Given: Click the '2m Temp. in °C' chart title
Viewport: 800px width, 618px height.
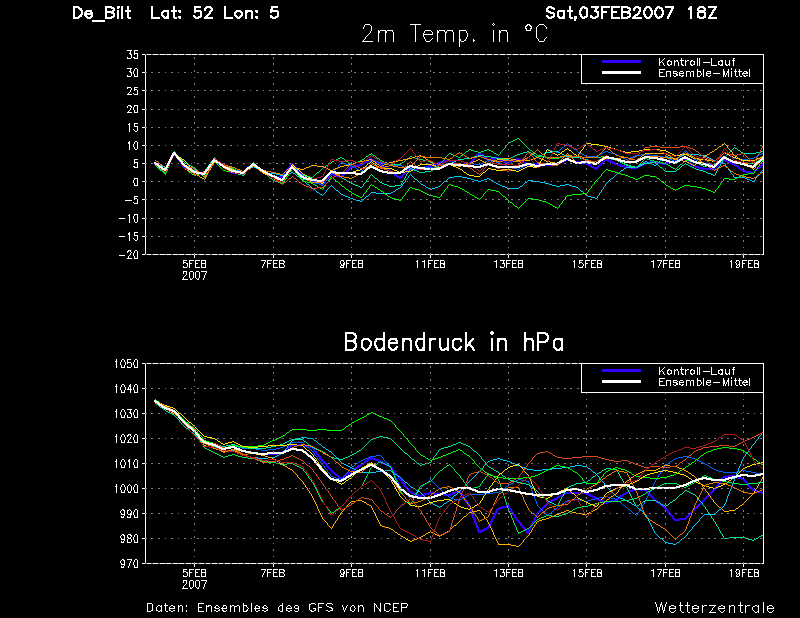Looking at the screenshot, I should [454, 34].
